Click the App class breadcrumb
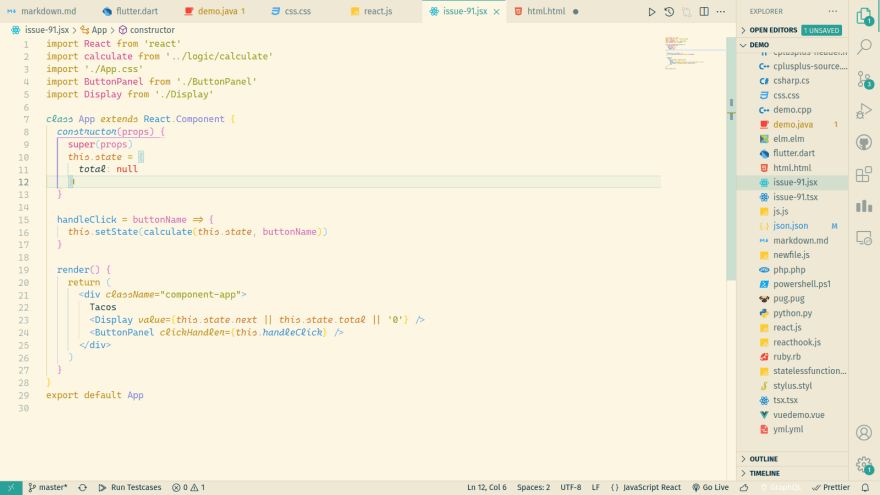 point(94,30)
